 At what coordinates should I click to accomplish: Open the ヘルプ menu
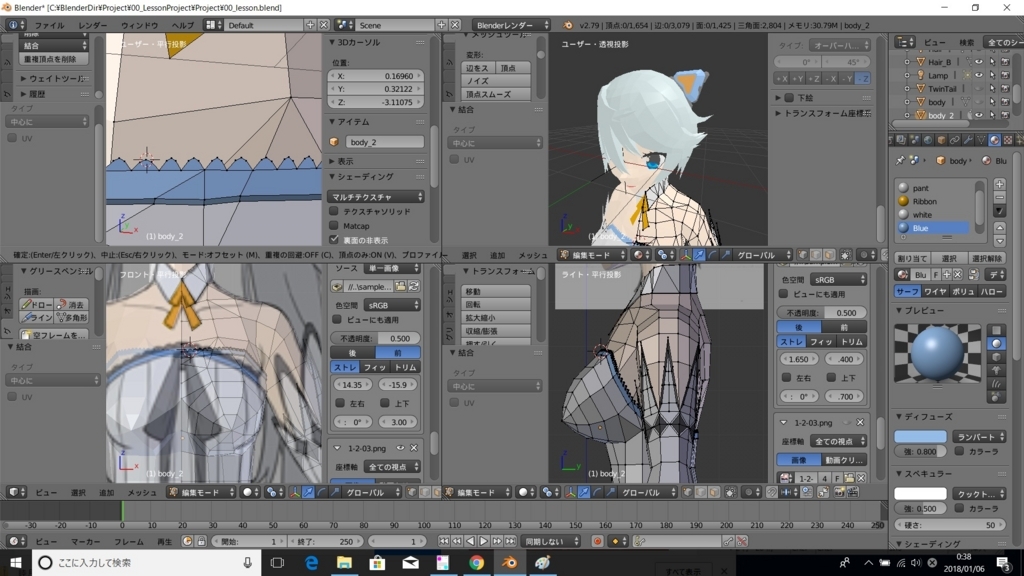click(182, 25)
